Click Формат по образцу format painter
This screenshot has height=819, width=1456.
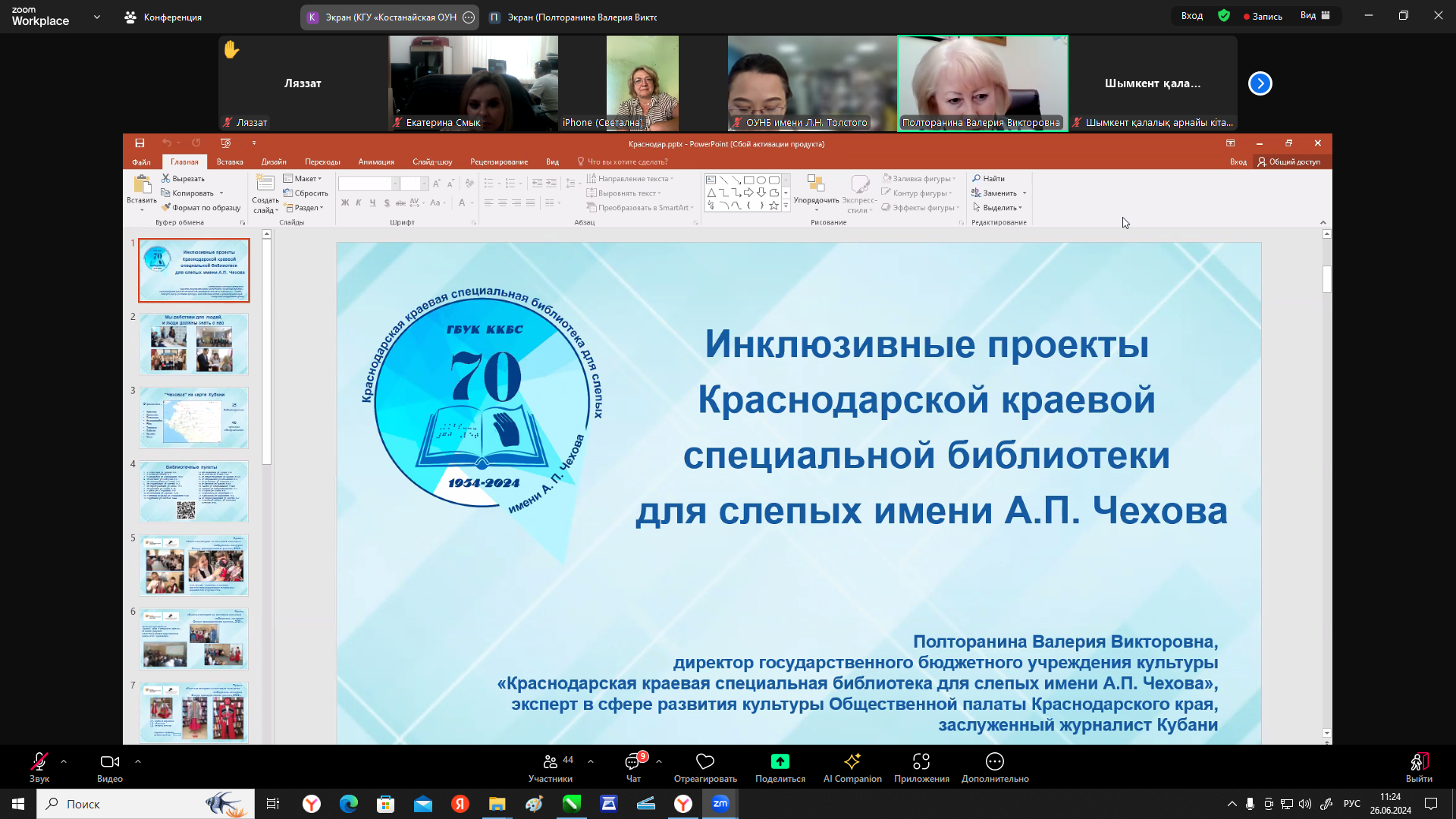pyautogui.click(x=201, y=207)
